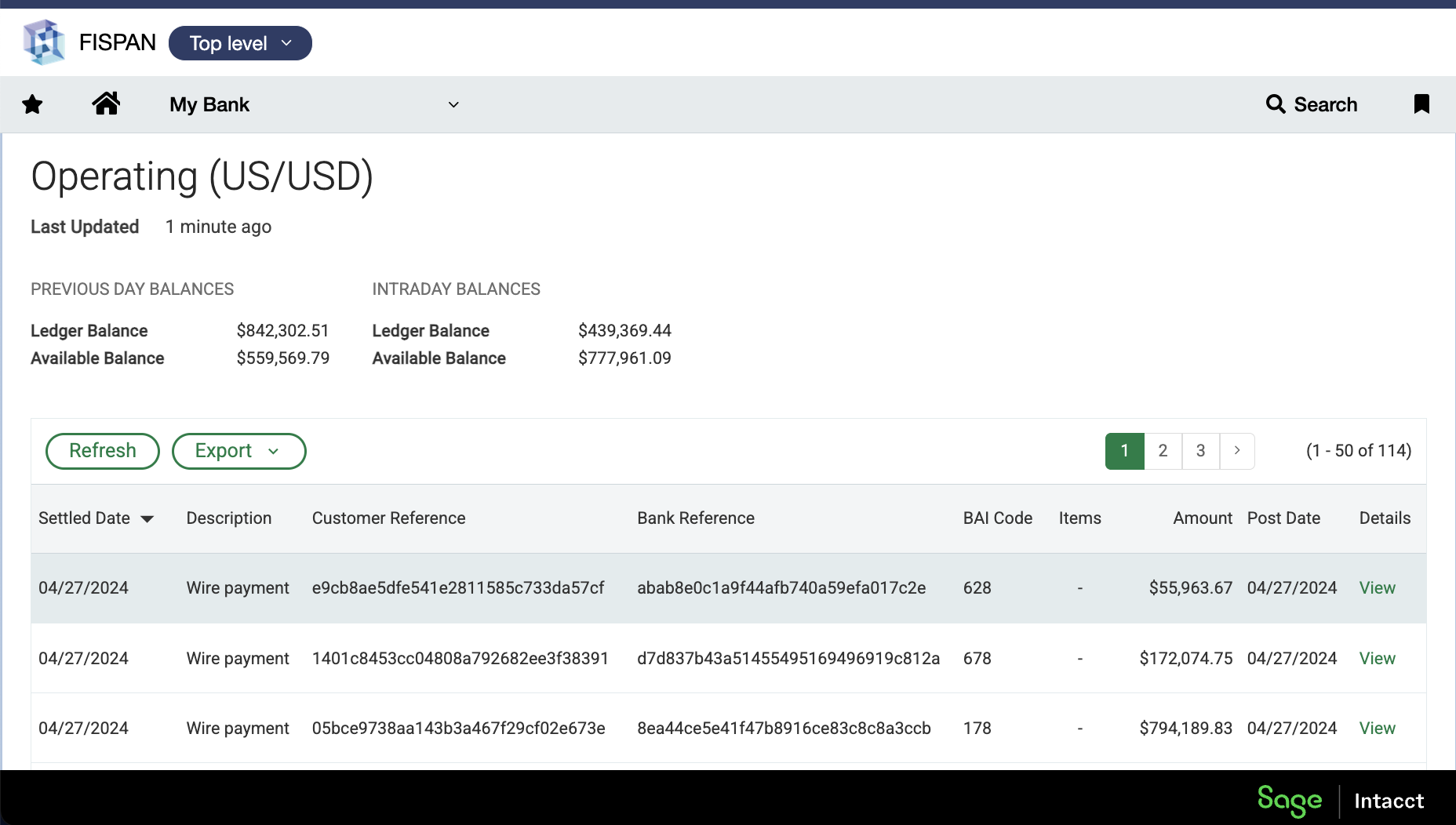Switch to page 3
This screenshot has height=825, width=1456.
[1200, 451]
